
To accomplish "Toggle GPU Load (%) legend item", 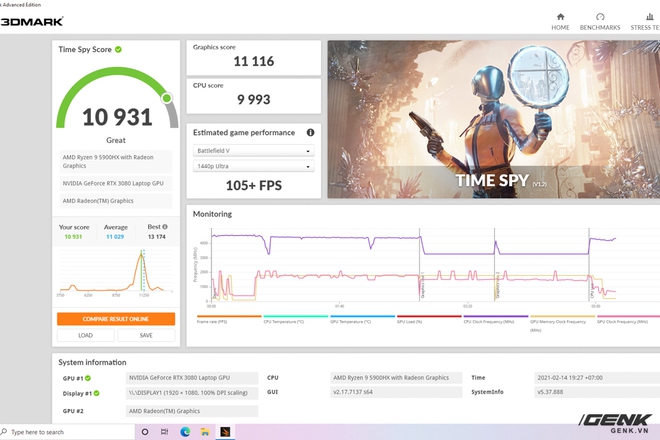I will pyautogui.click(x=429, y=319).
